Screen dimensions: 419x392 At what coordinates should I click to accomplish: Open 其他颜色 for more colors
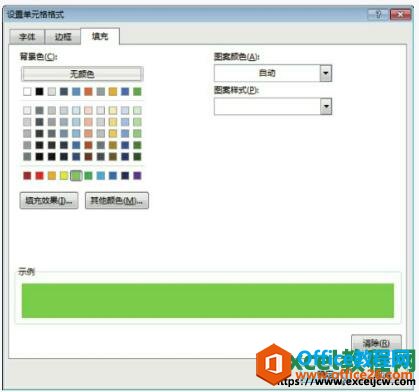(117, 200)
